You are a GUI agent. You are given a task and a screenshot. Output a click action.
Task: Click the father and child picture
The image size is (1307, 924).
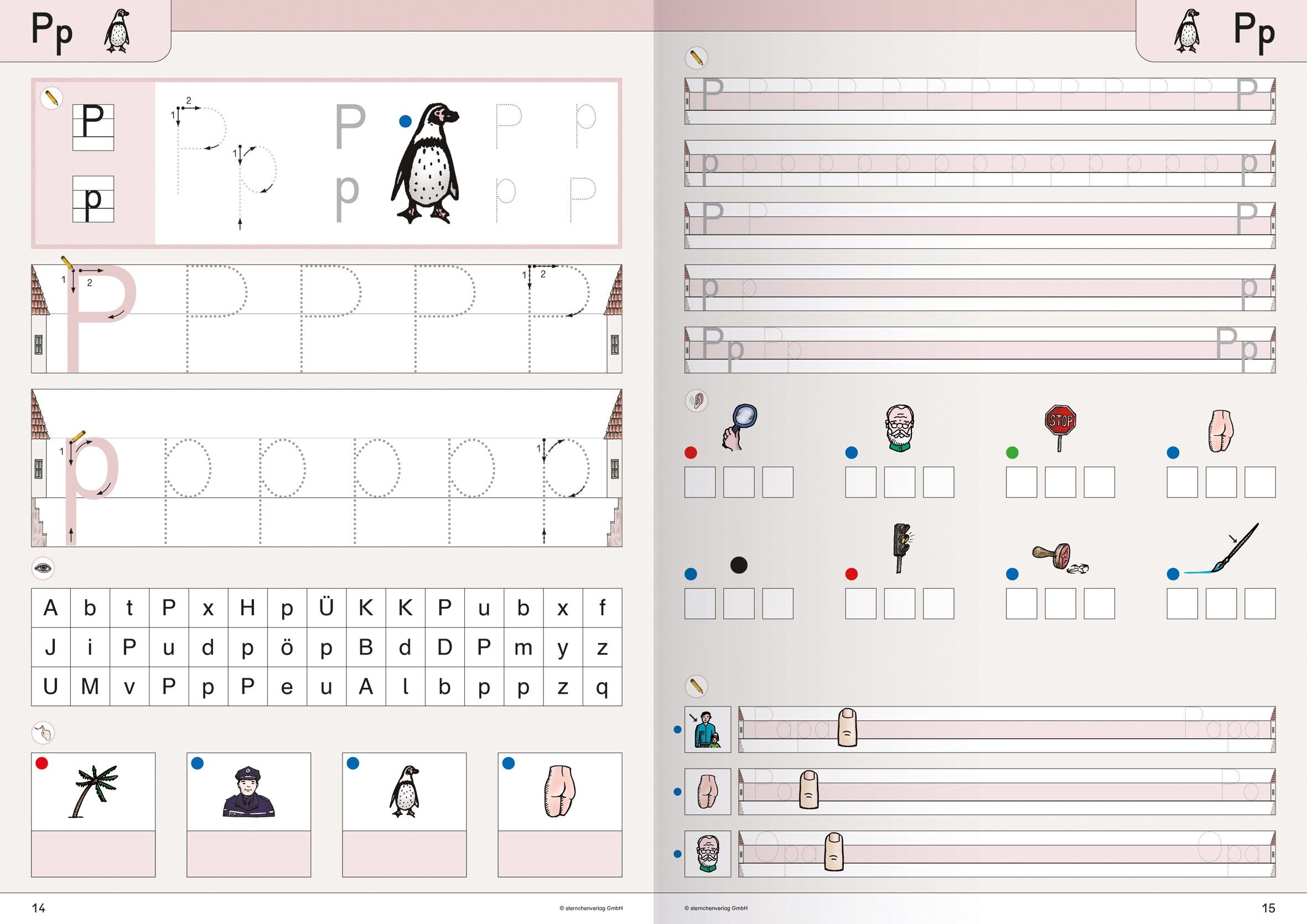click(708, 729)
